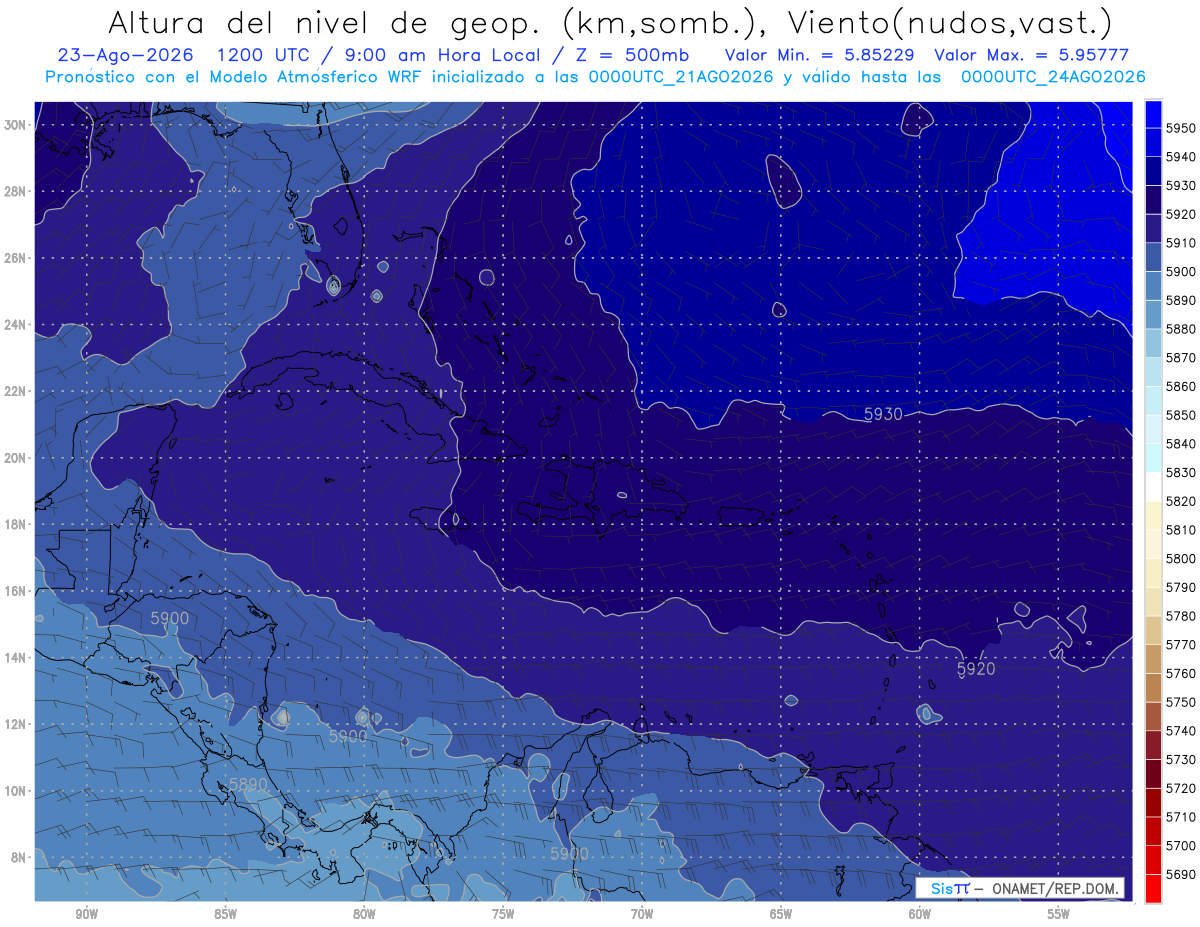Click the 5790 value on the color bar
The height and width of the screenshot is (927, 1200).
[x=1181, y=587]
